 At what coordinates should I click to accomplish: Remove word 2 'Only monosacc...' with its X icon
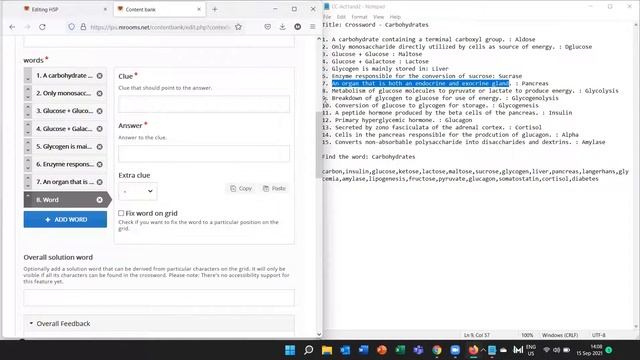pyautogui.click(x=100, y=93)
